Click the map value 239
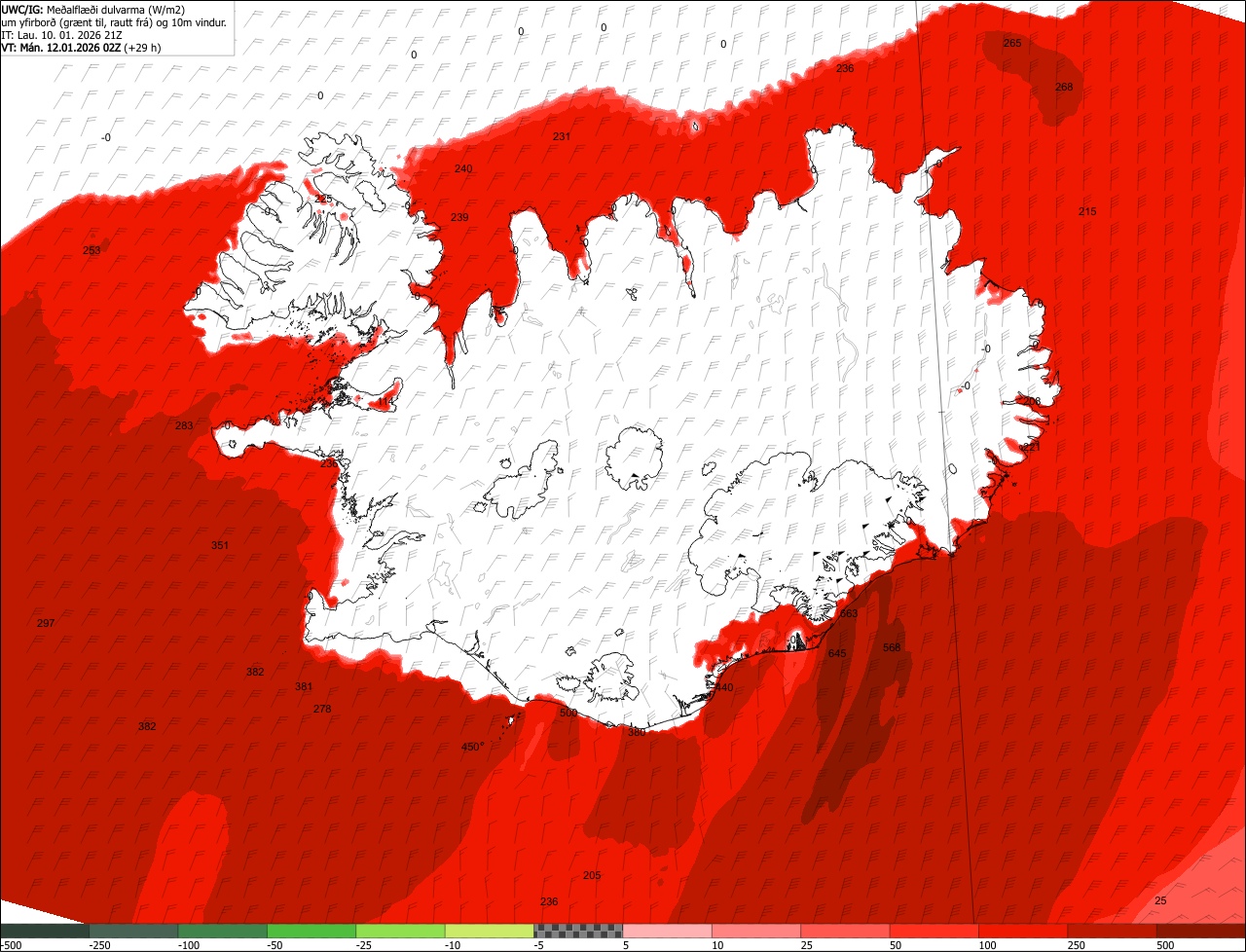Image resolution: width=1246 pixels, height=952 pixels. point(459,216)
